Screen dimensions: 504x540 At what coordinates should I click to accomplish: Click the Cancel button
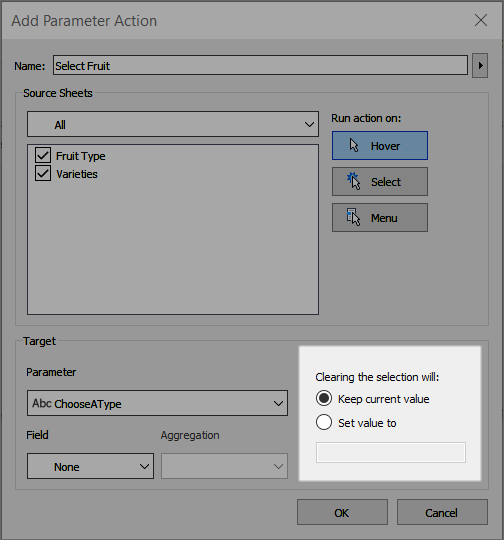pos(442,512)
